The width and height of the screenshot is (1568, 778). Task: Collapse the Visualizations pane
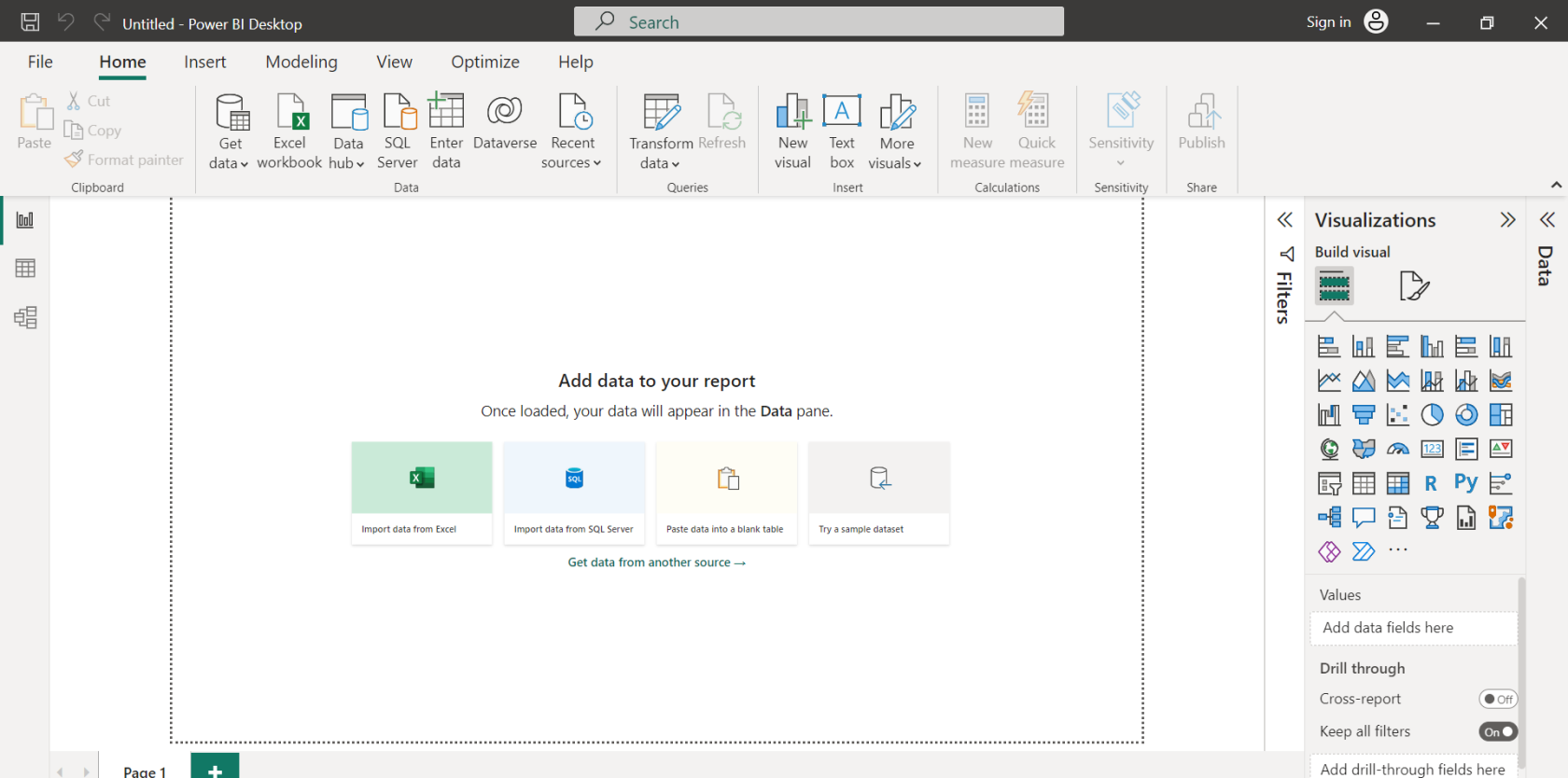tap(1507, 220)
